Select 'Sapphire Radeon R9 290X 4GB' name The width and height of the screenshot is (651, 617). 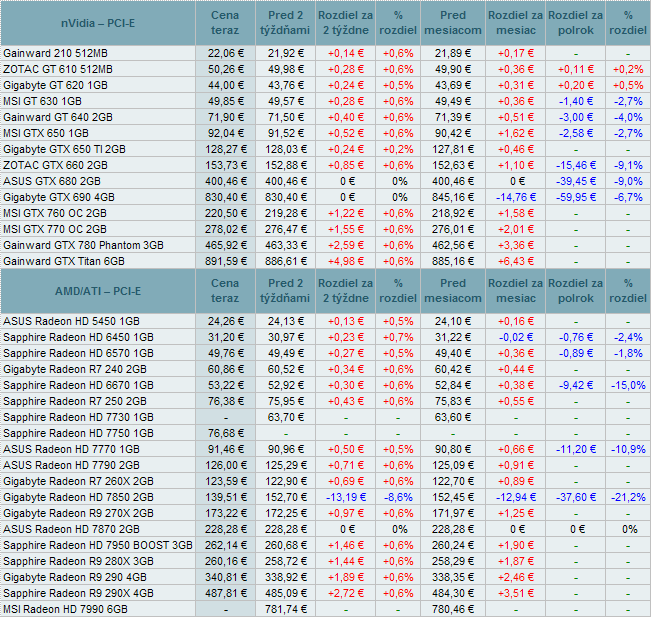(x=78, y=593)
